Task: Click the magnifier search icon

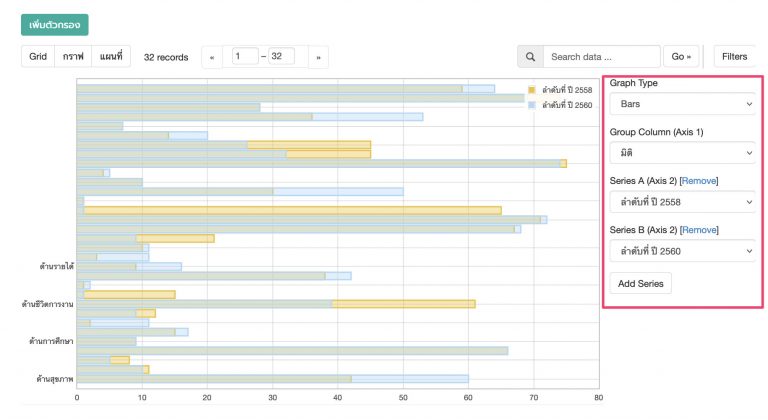Action: click(x=530, y=57)
